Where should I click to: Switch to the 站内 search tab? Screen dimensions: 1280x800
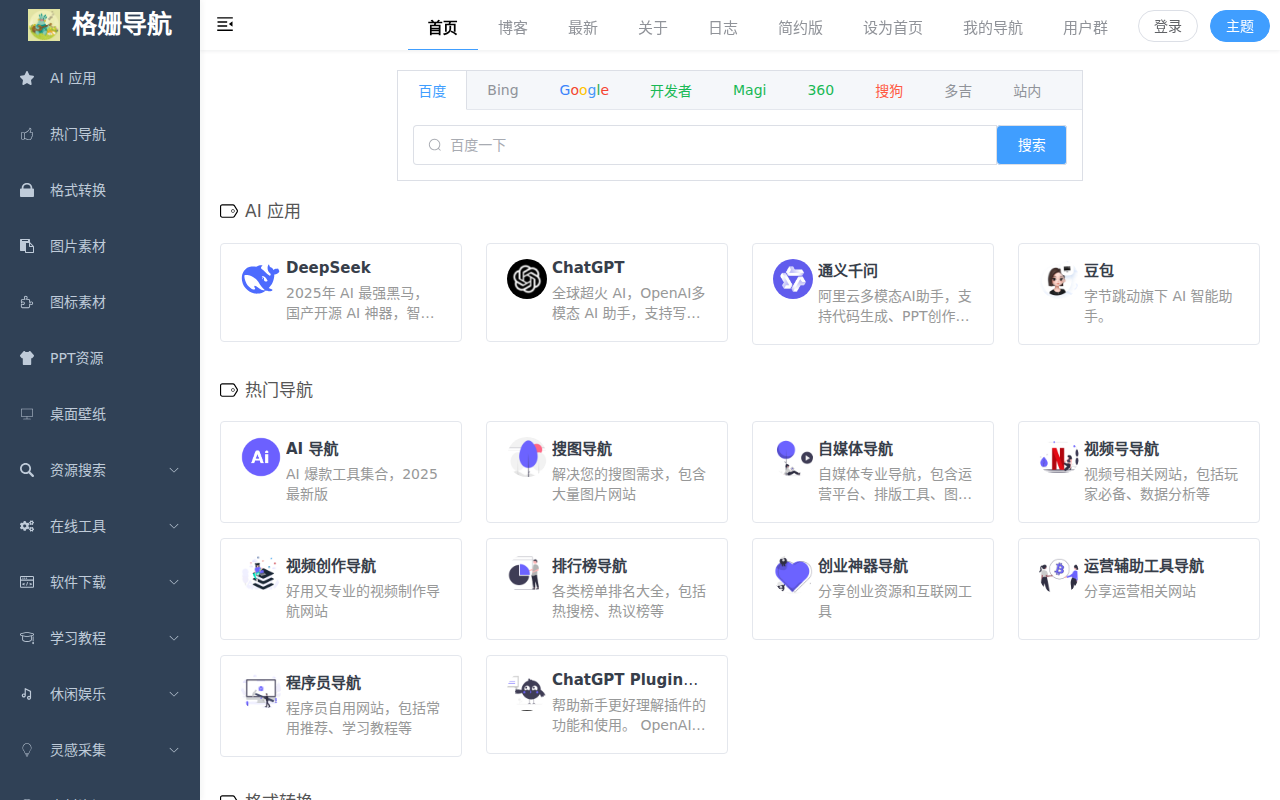tap(1027, 90)
